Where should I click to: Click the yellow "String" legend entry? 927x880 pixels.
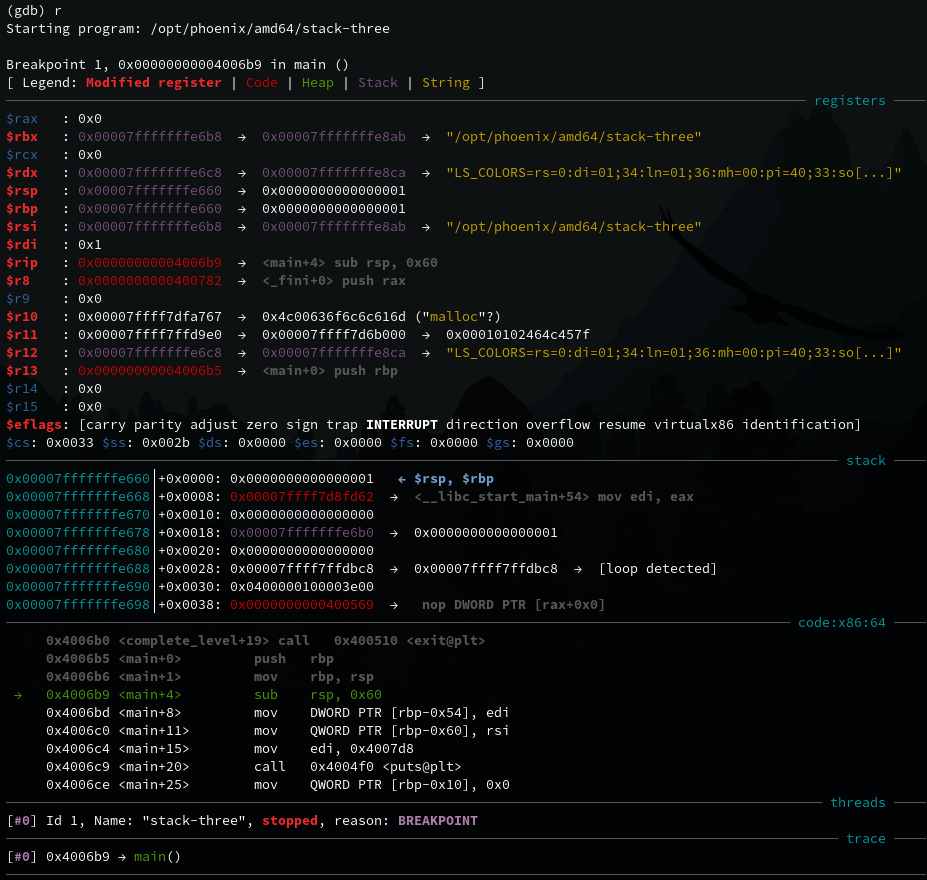tap(445, 83)
